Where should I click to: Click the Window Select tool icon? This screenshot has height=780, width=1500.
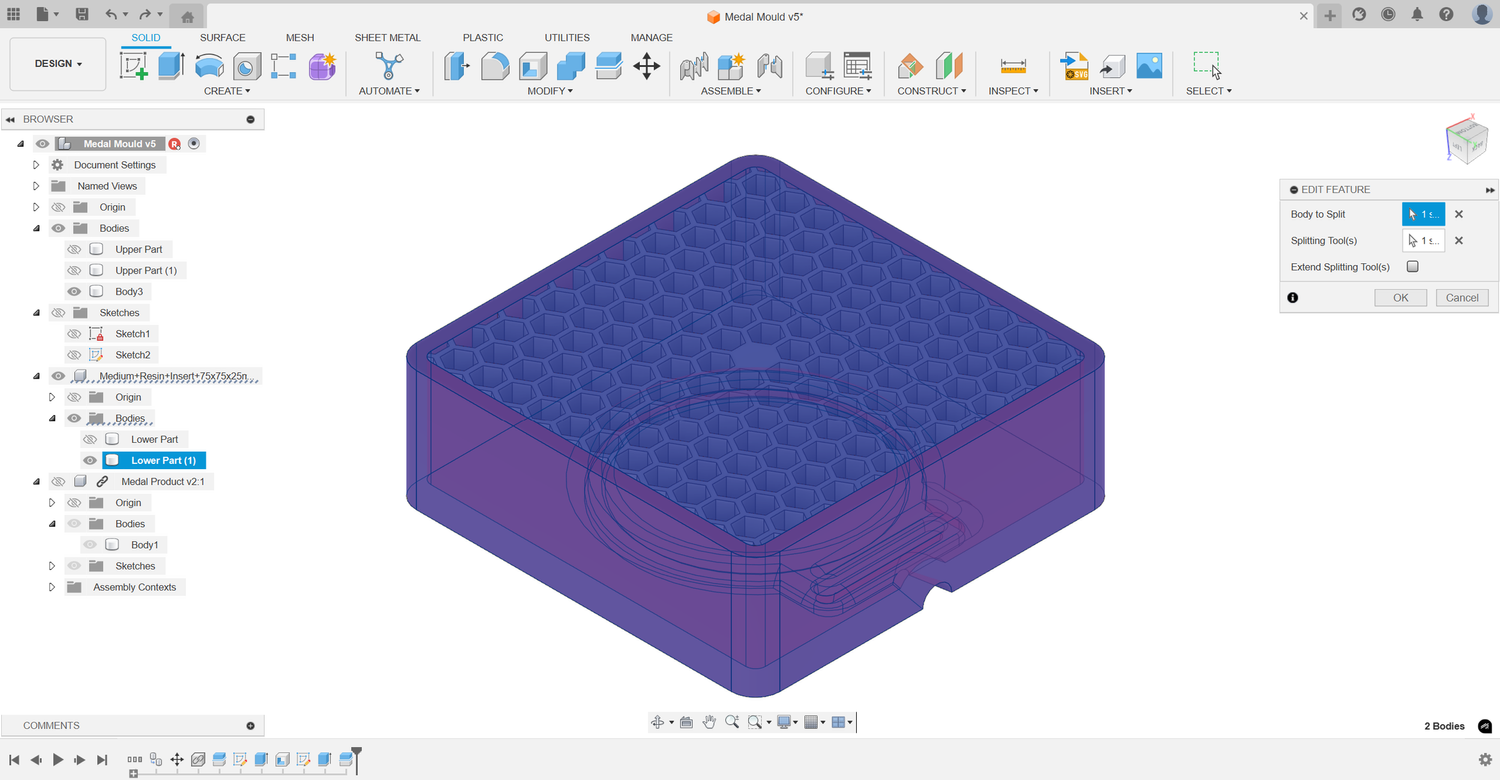1207,66
